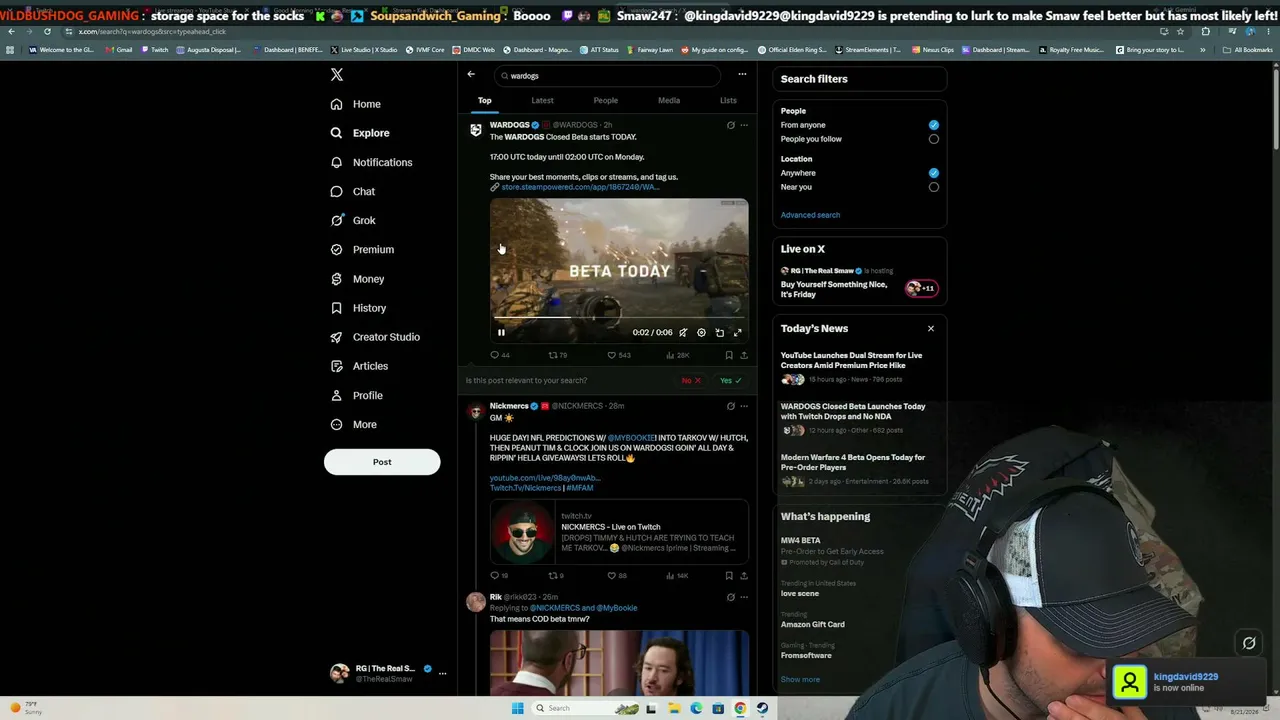This screenshot has height=720, width=1280.
Task: Select People you follow radio option
Action: click(x=934, y=139)
